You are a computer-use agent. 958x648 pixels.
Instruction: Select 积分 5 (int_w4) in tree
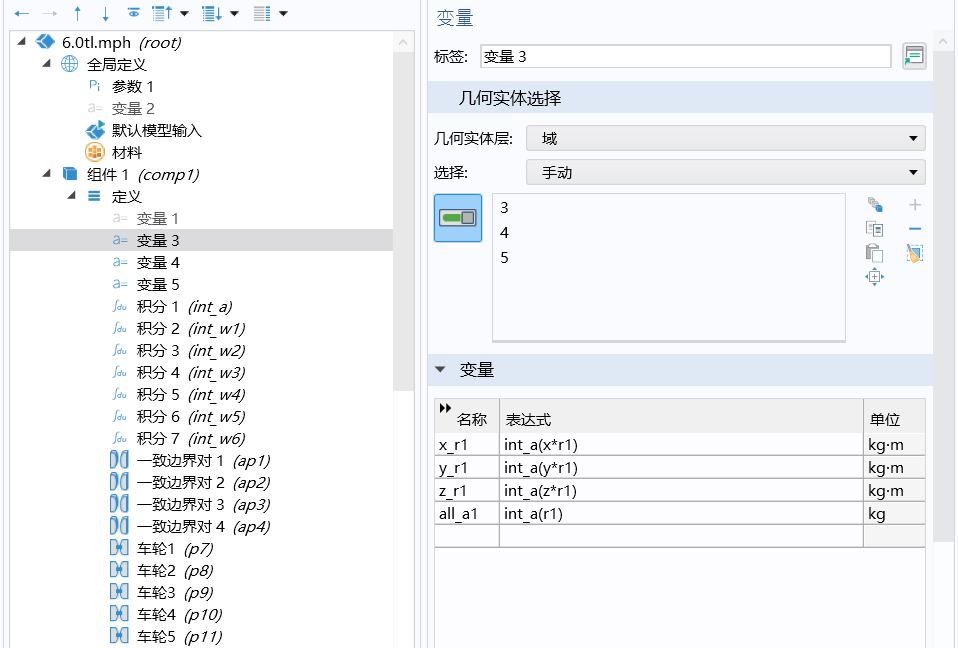click(191, 395)
